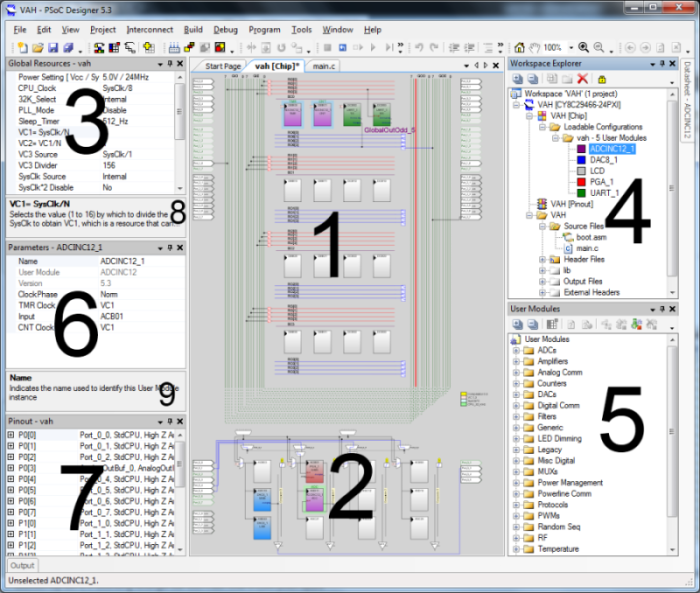Click the yellow plus grid toolbar icon
Screen dimensions: 700x593
(148, 47)
